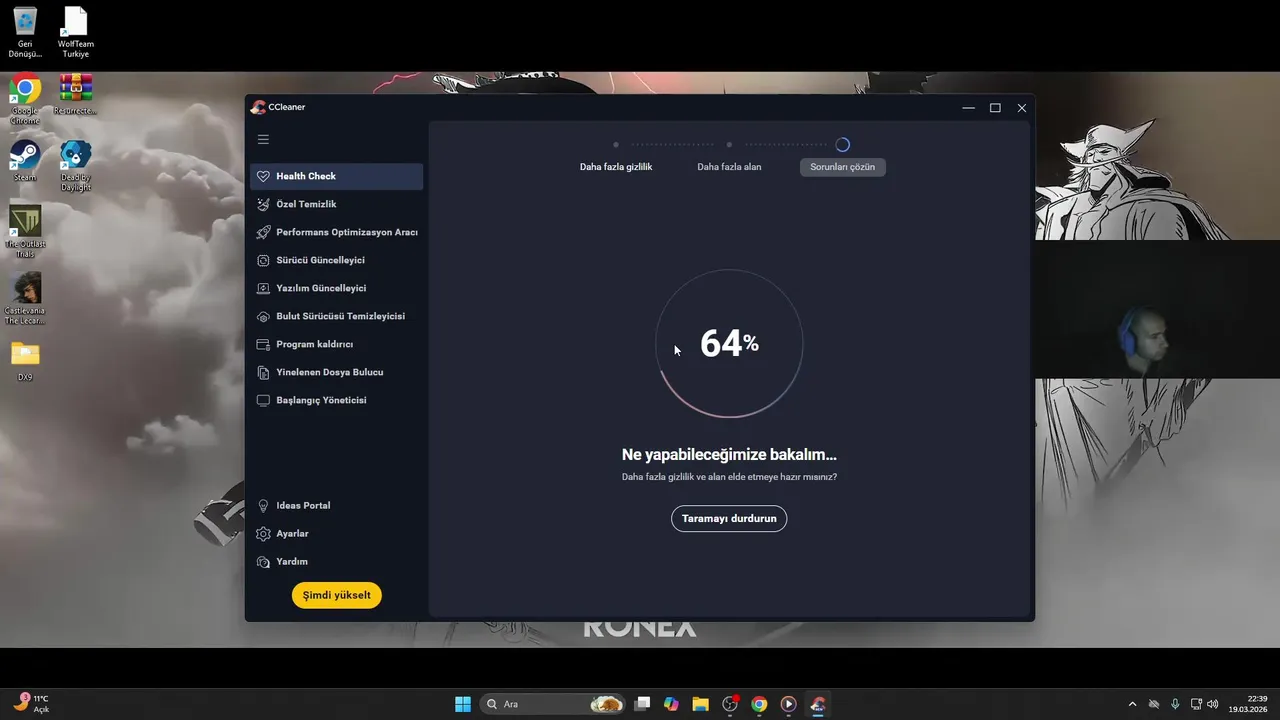Screen dimensions: 1280x720
Task: Click the CCleaner logo in title bar
Action: coord(258,107)
